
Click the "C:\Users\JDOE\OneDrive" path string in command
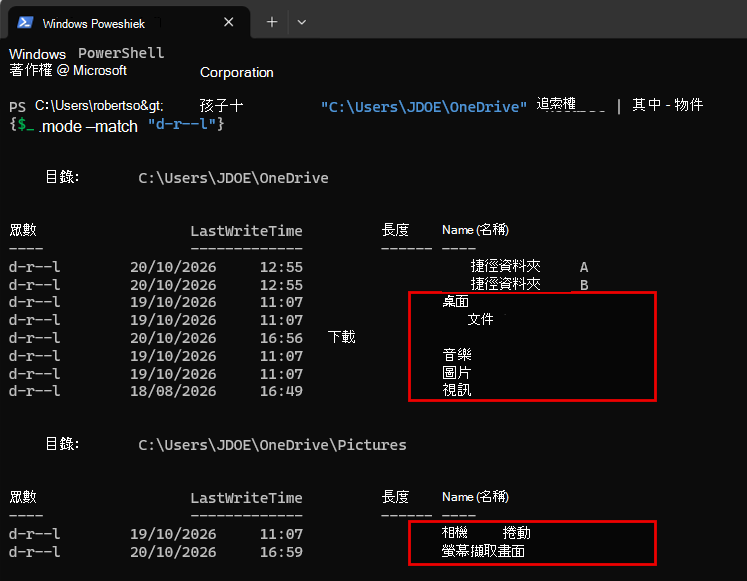(424, 107)
